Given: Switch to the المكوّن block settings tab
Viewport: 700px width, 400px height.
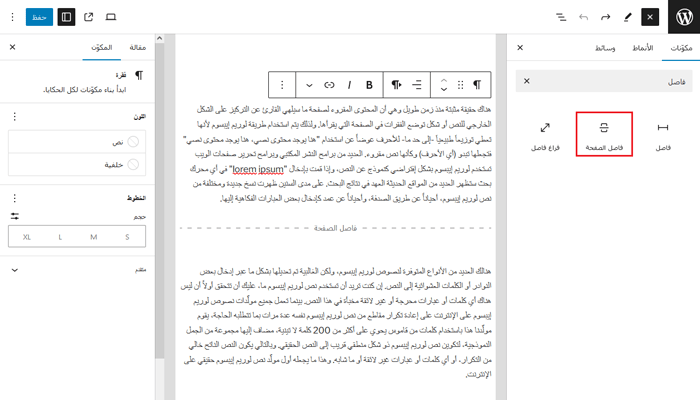Looking at the screenshot, I should tap(101, 47).
